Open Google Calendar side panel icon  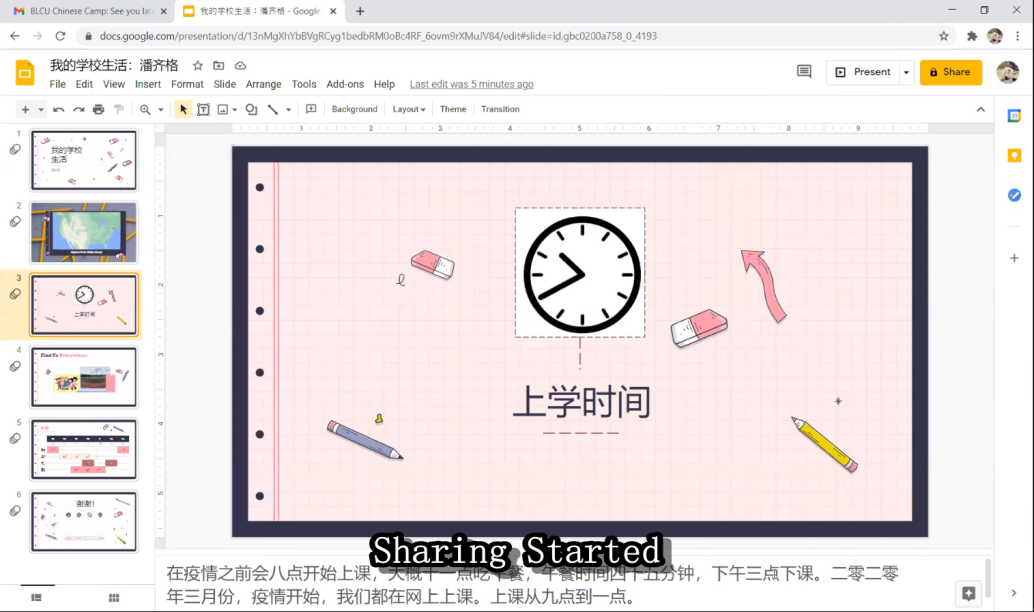(1014, 116)
